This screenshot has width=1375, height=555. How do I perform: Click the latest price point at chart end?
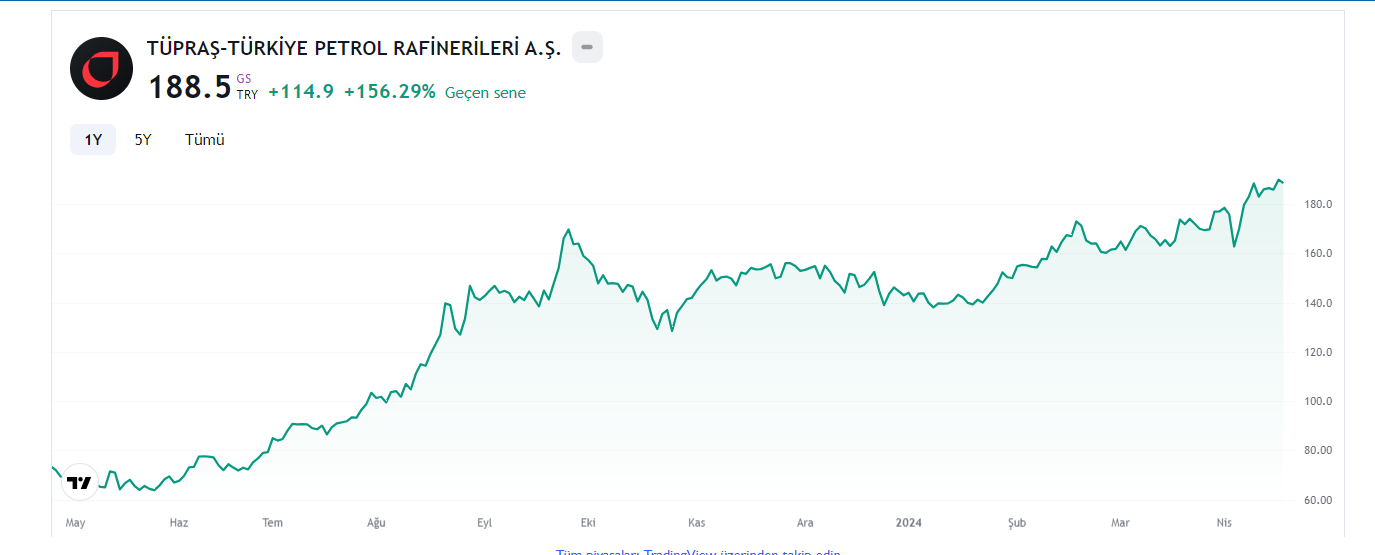(1282, 182)
